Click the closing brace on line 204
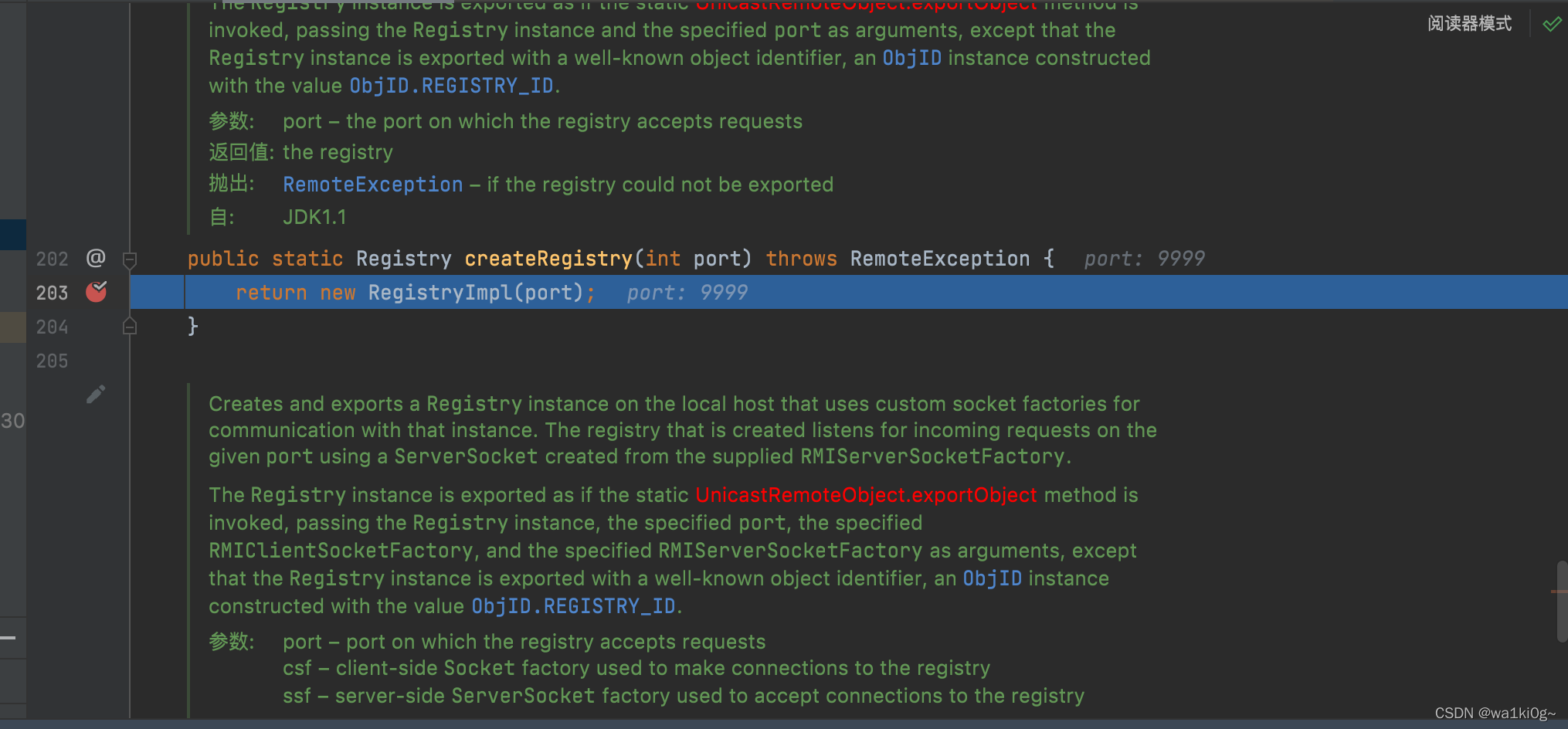The height and width of the screenshot is (729, 1568). click(x=193, y=327)
